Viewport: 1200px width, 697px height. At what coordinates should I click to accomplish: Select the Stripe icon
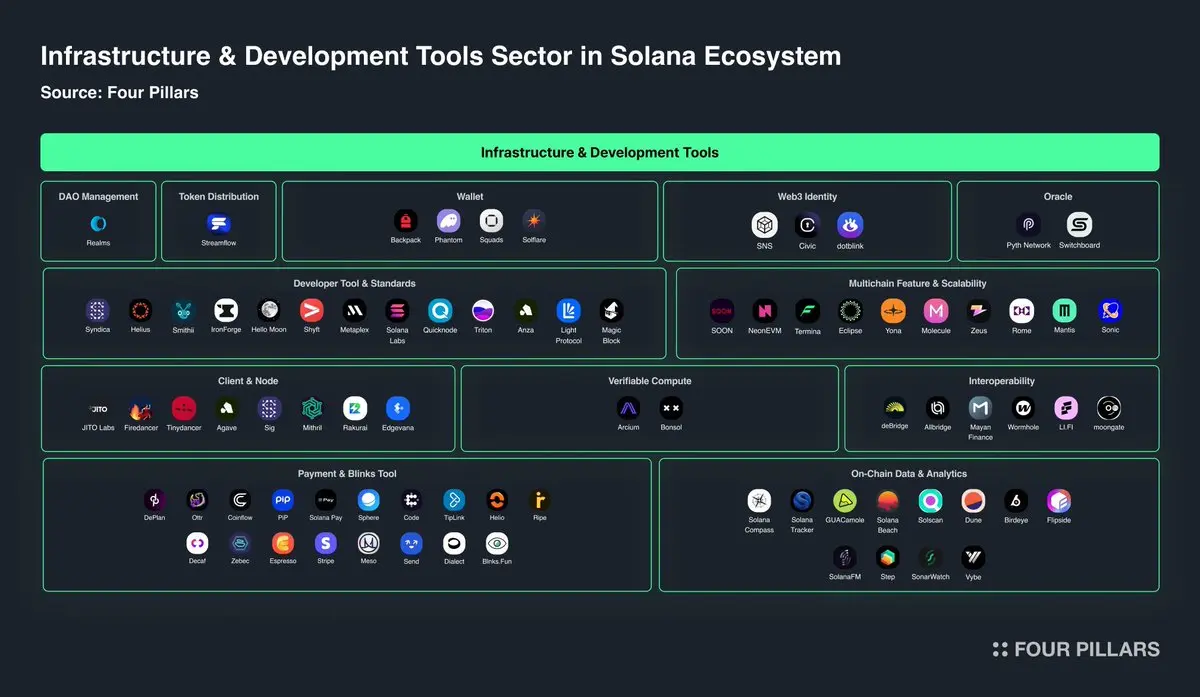click(x=325, y=543)
